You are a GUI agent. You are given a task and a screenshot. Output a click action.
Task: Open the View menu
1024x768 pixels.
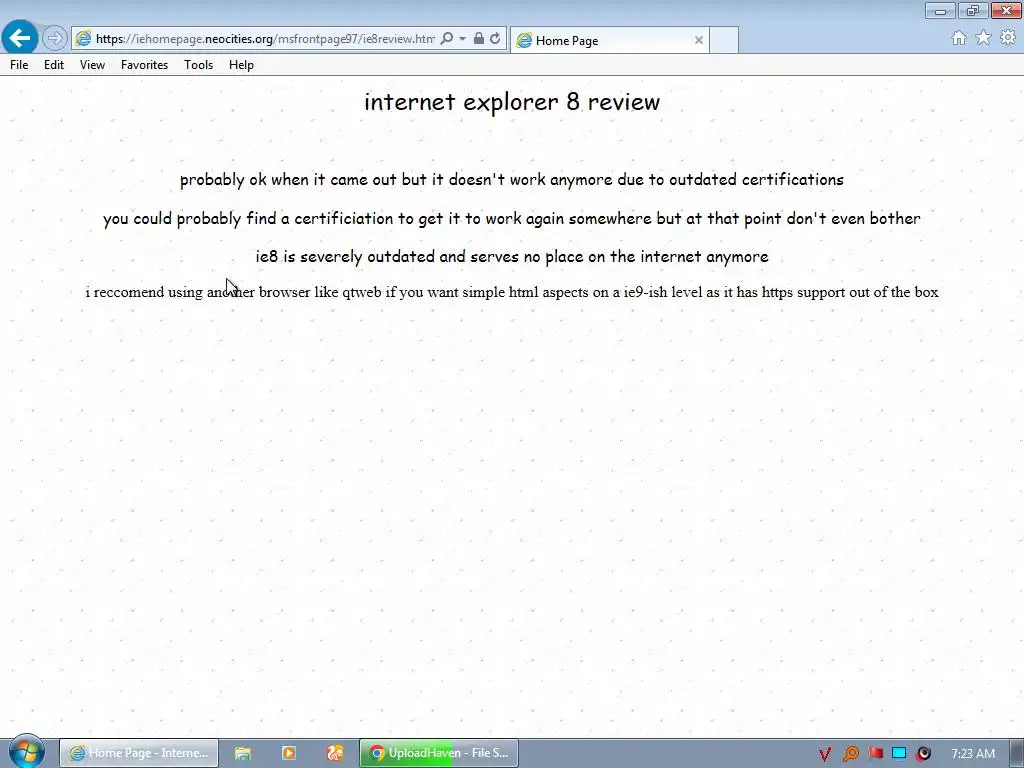pyautogui.click(x=92, y=65)
